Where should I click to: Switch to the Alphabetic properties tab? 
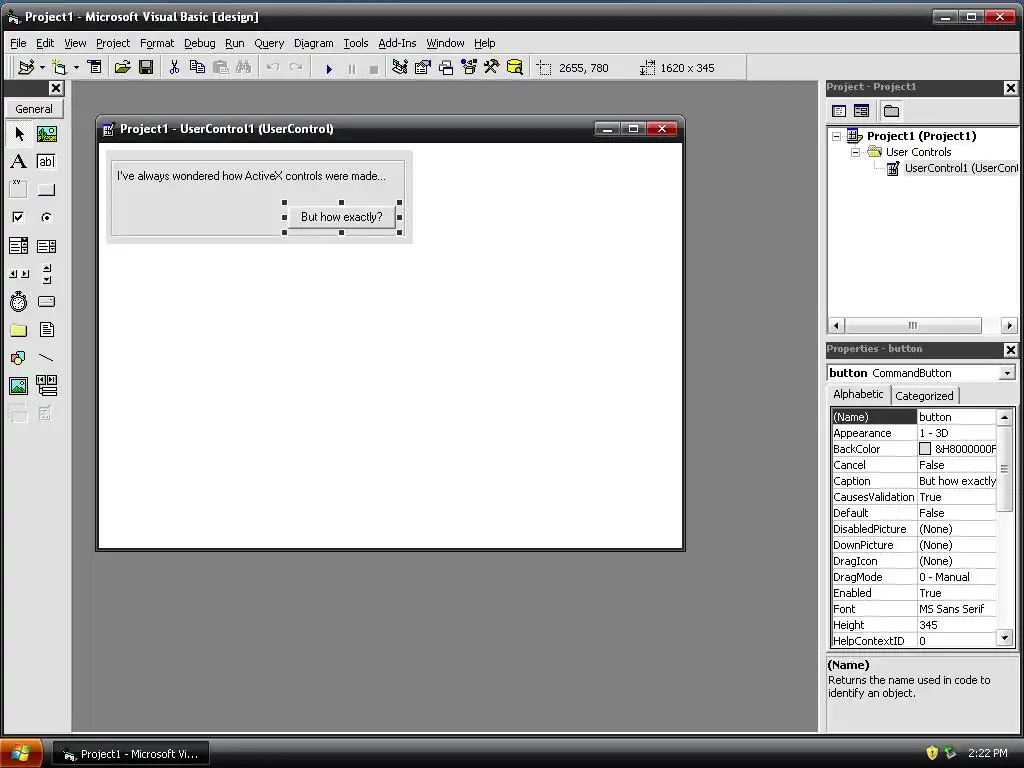(858, 394)
